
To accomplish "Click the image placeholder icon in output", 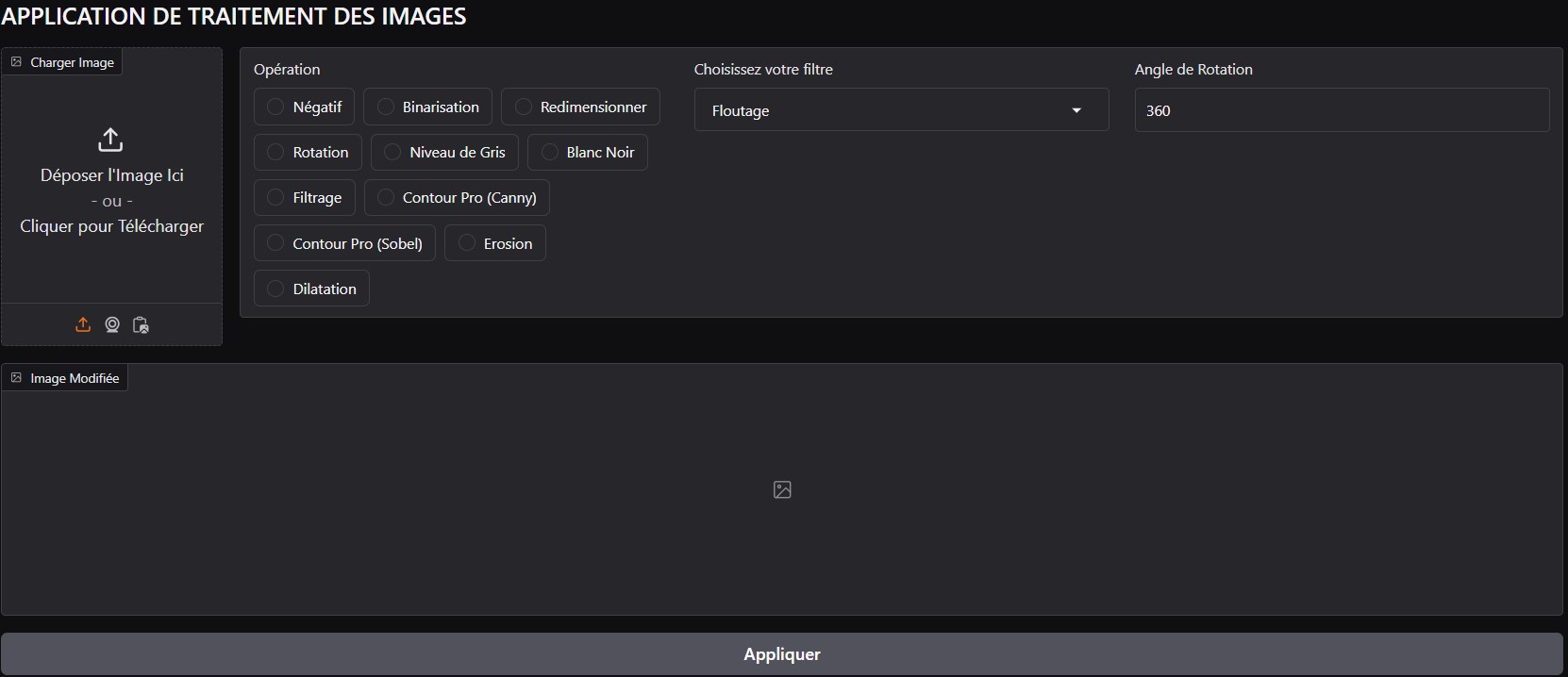I will point(782,489).
